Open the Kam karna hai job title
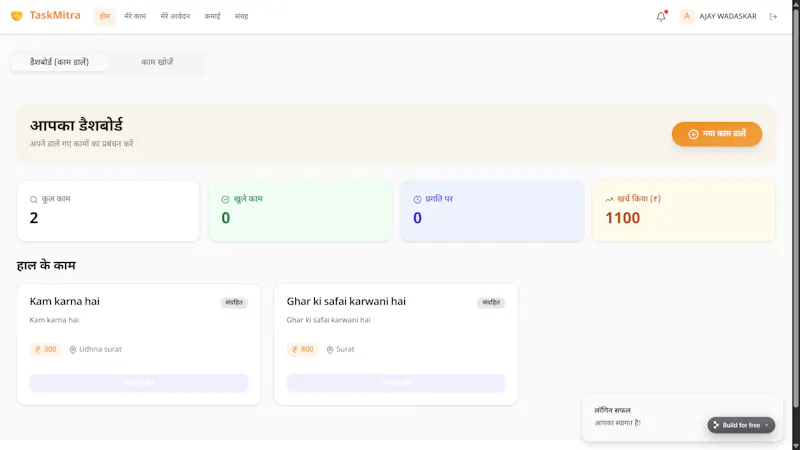Viewport: 800px width, 450px height. click(x=65, y=302)
